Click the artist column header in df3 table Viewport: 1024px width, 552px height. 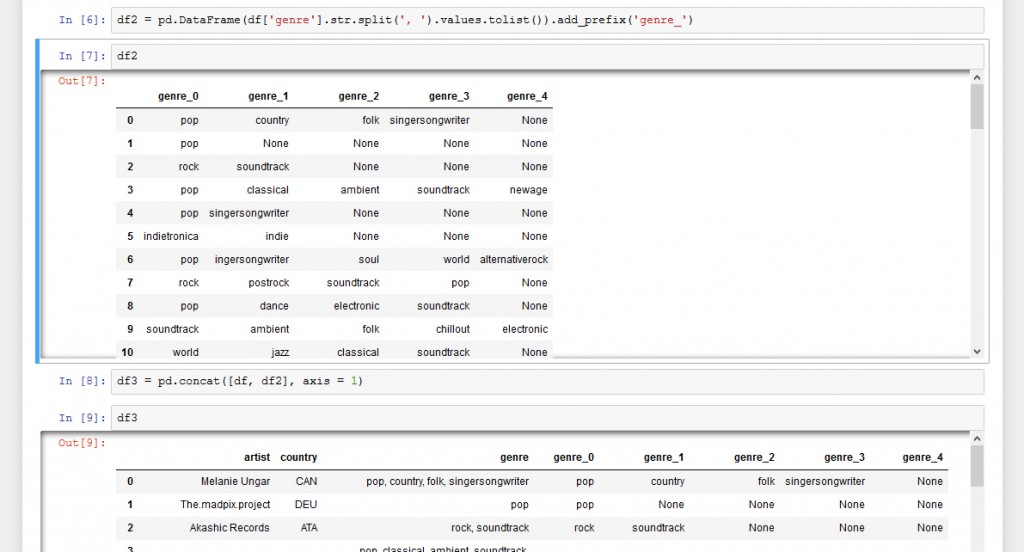click(x=257, y=457)
